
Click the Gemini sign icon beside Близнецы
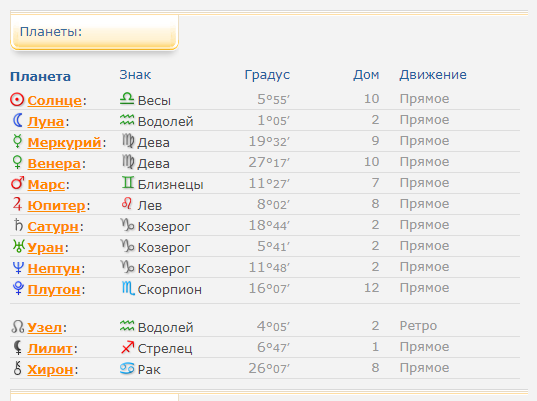coord(127,183)
